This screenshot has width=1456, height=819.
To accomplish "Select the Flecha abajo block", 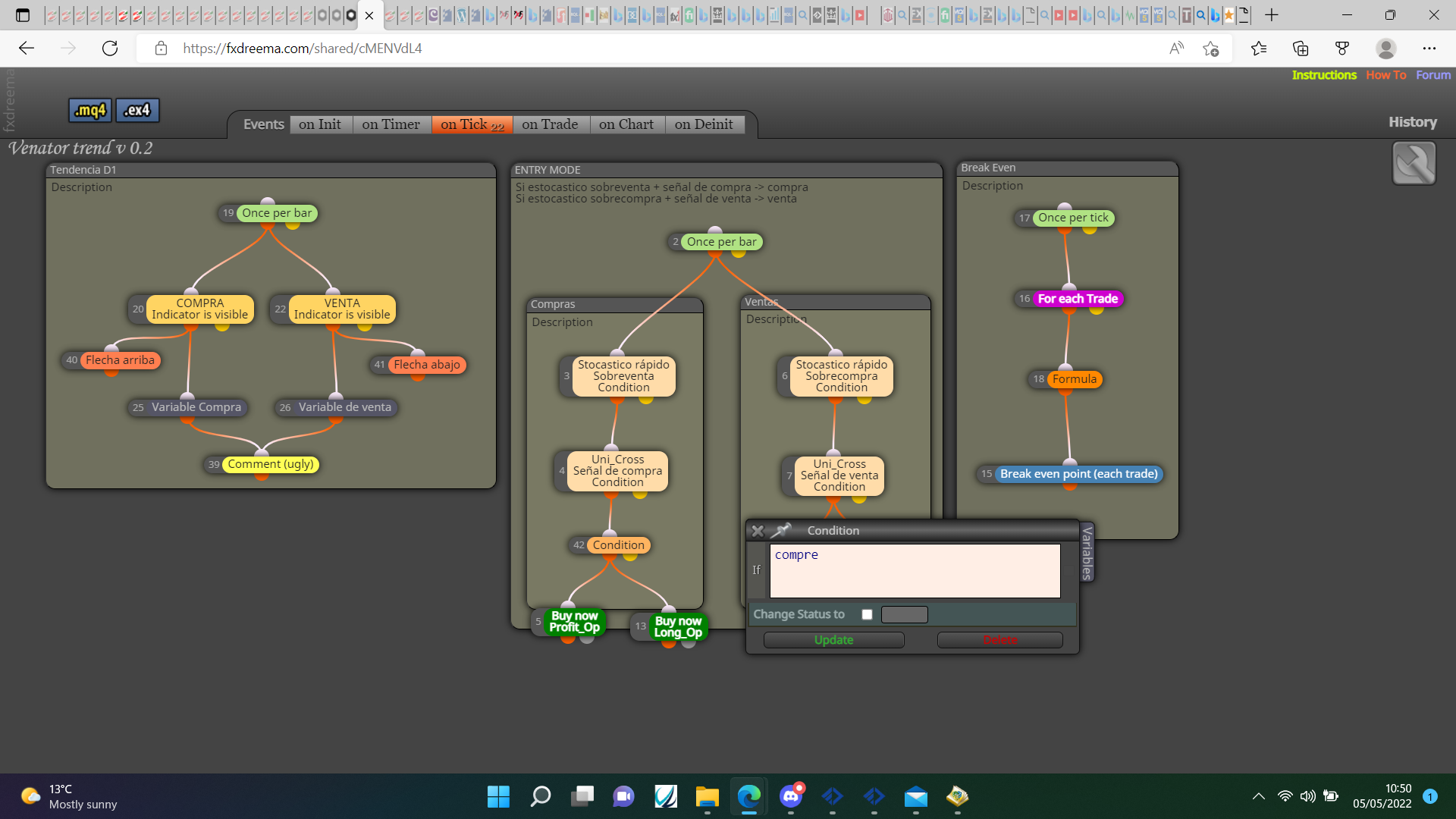I will coord(427,365).
